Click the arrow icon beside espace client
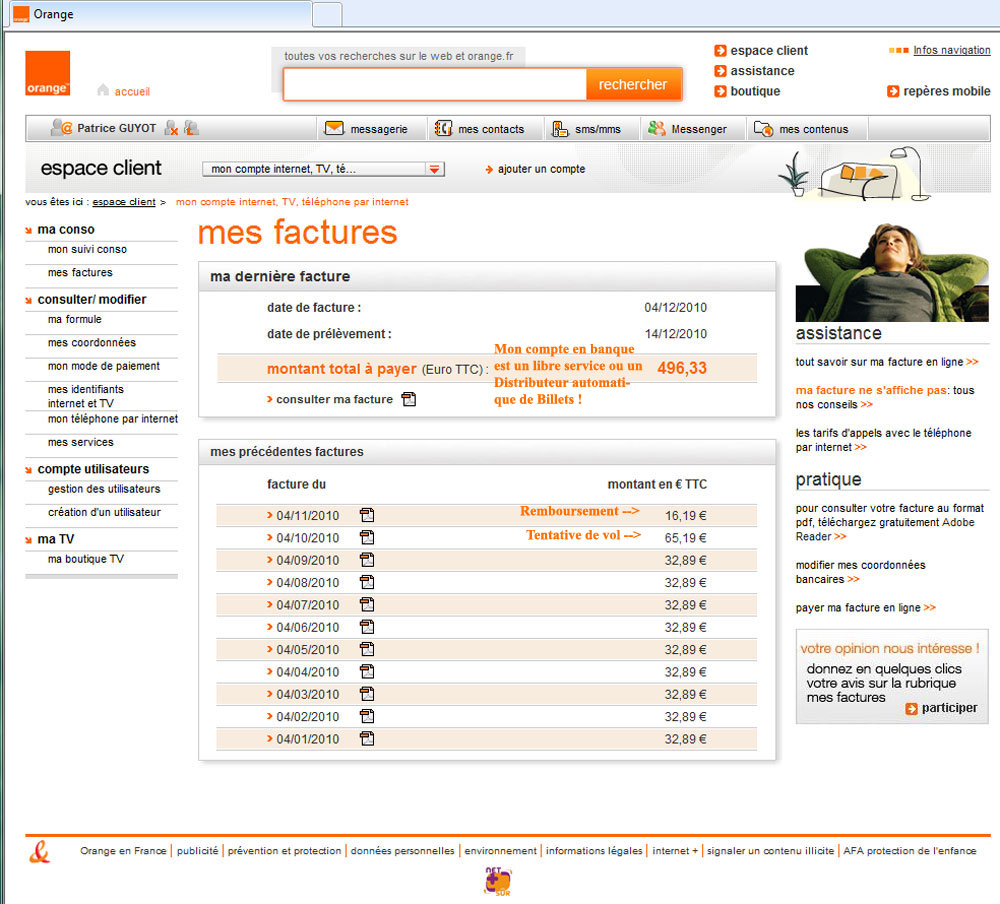Viewport: 1000px width, 904px height. pyautogui.click(x=720, y=50)
